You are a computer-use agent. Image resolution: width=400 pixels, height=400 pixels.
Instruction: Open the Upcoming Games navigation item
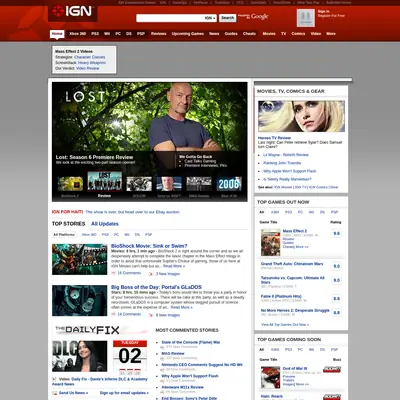188,34
